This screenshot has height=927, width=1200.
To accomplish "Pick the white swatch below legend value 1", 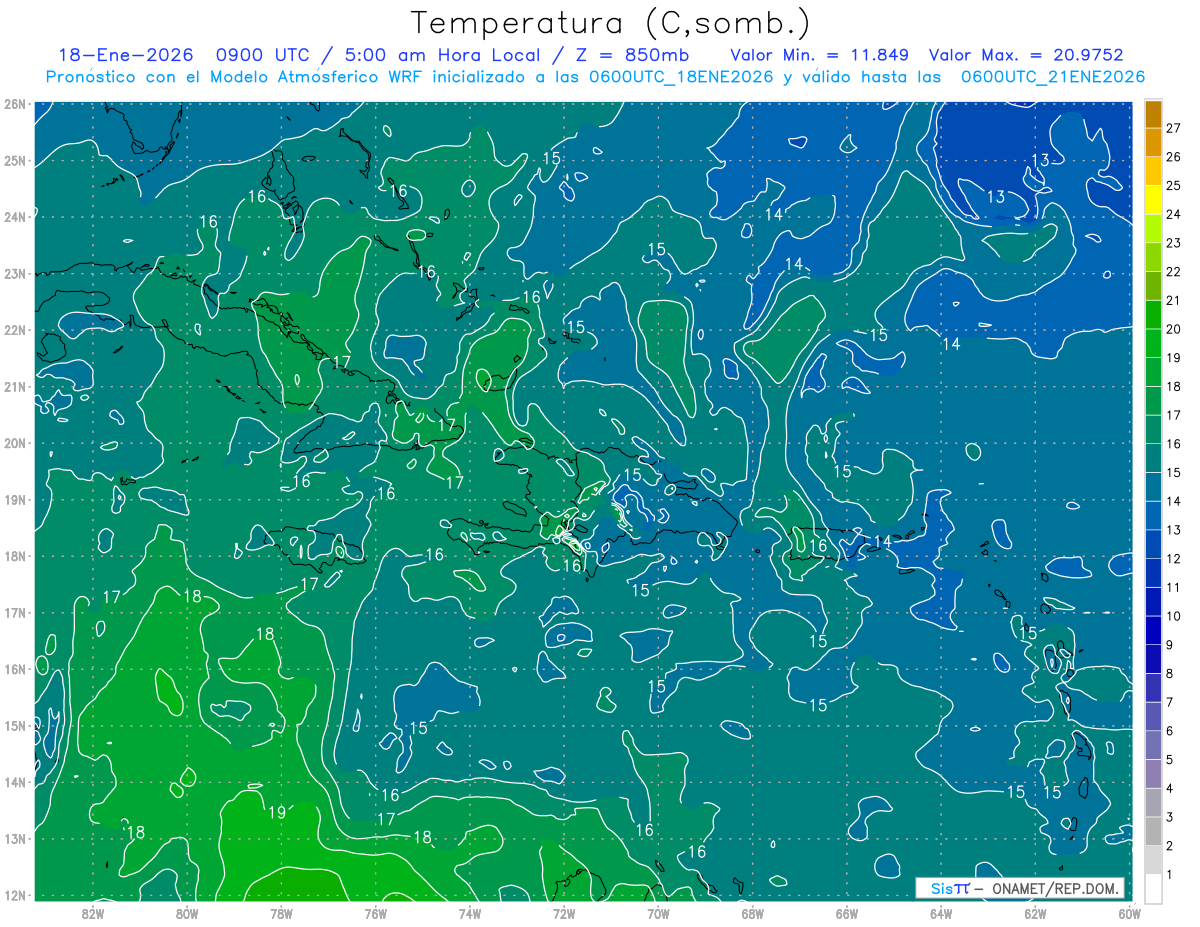I will pyautogui.click(x=1153, y=888).
